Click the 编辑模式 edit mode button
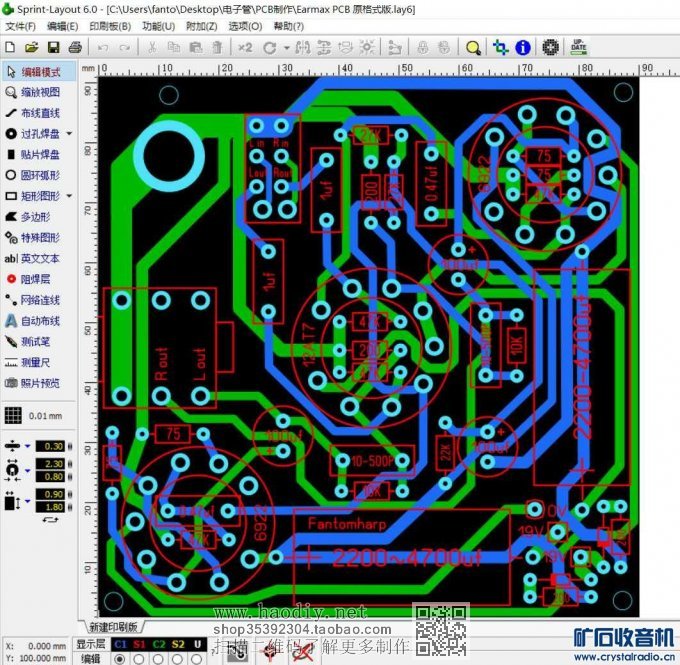The image size is (680, 665). click(x=35, y=72)
